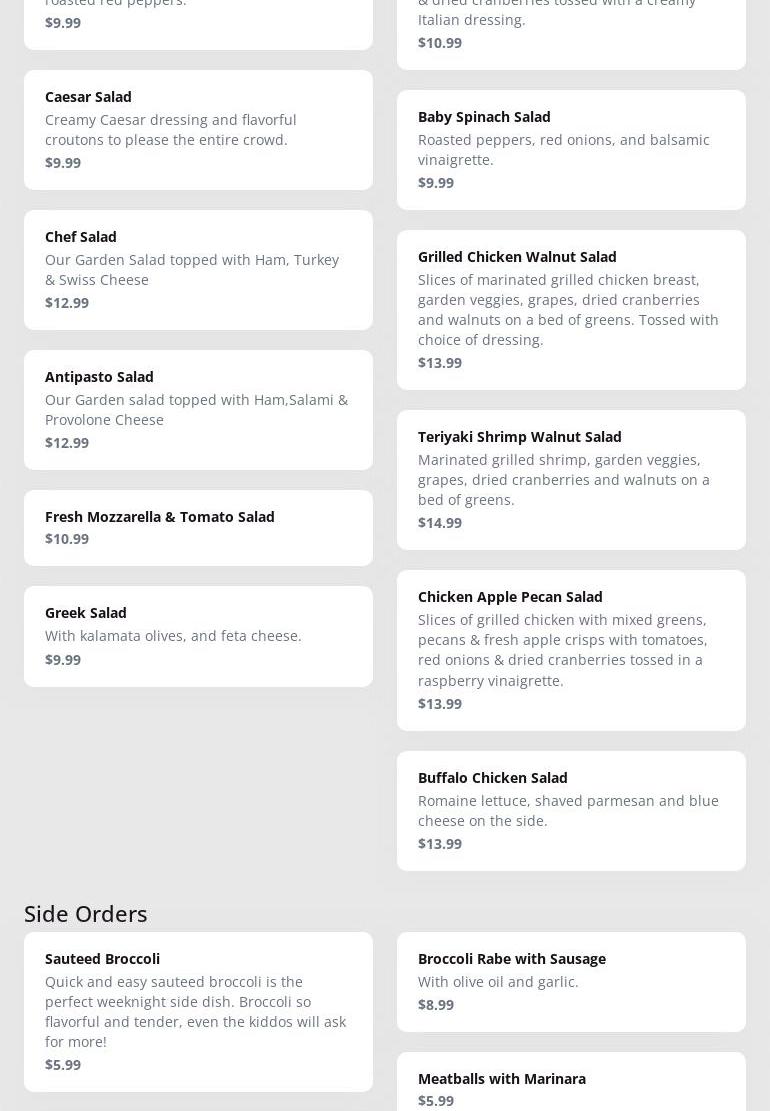This screenshot has height=1111, width=770.
Task: Select the item with creamy Italian dressing
Action: pos(571,28)
